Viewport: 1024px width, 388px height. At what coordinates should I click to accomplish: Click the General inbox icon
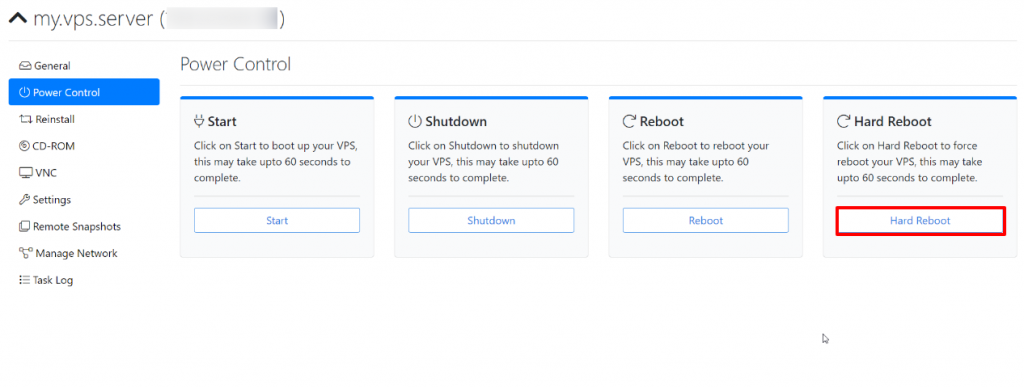[x=25, y=66]
